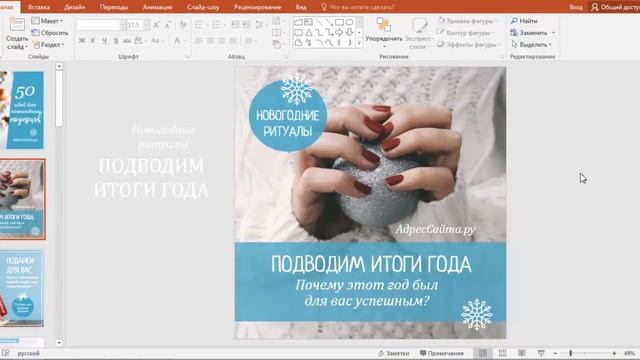Switch to the Вставка ribbon tab

coord(39,7)
